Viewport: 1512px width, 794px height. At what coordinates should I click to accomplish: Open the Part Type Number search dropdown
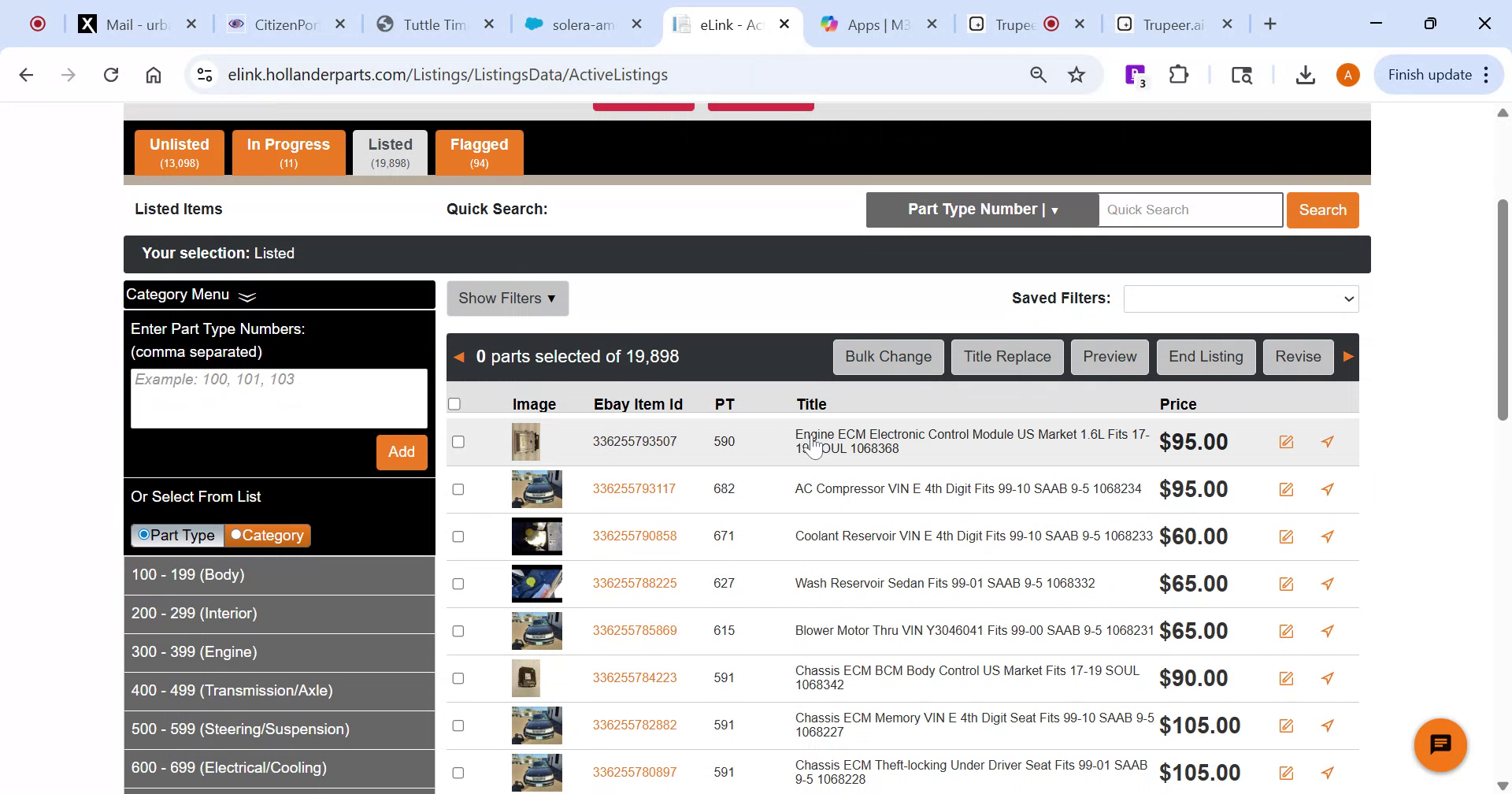point(982,210)
